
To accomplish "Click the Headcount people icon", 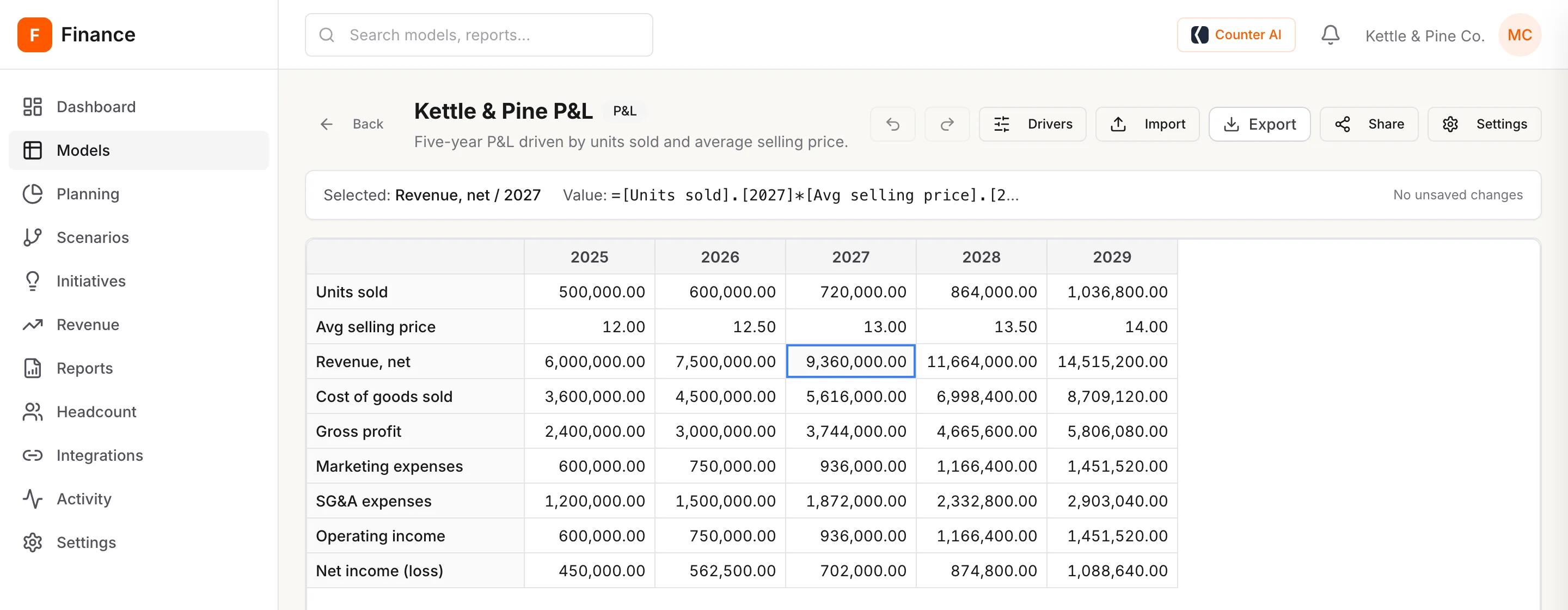I will (32, 412).
